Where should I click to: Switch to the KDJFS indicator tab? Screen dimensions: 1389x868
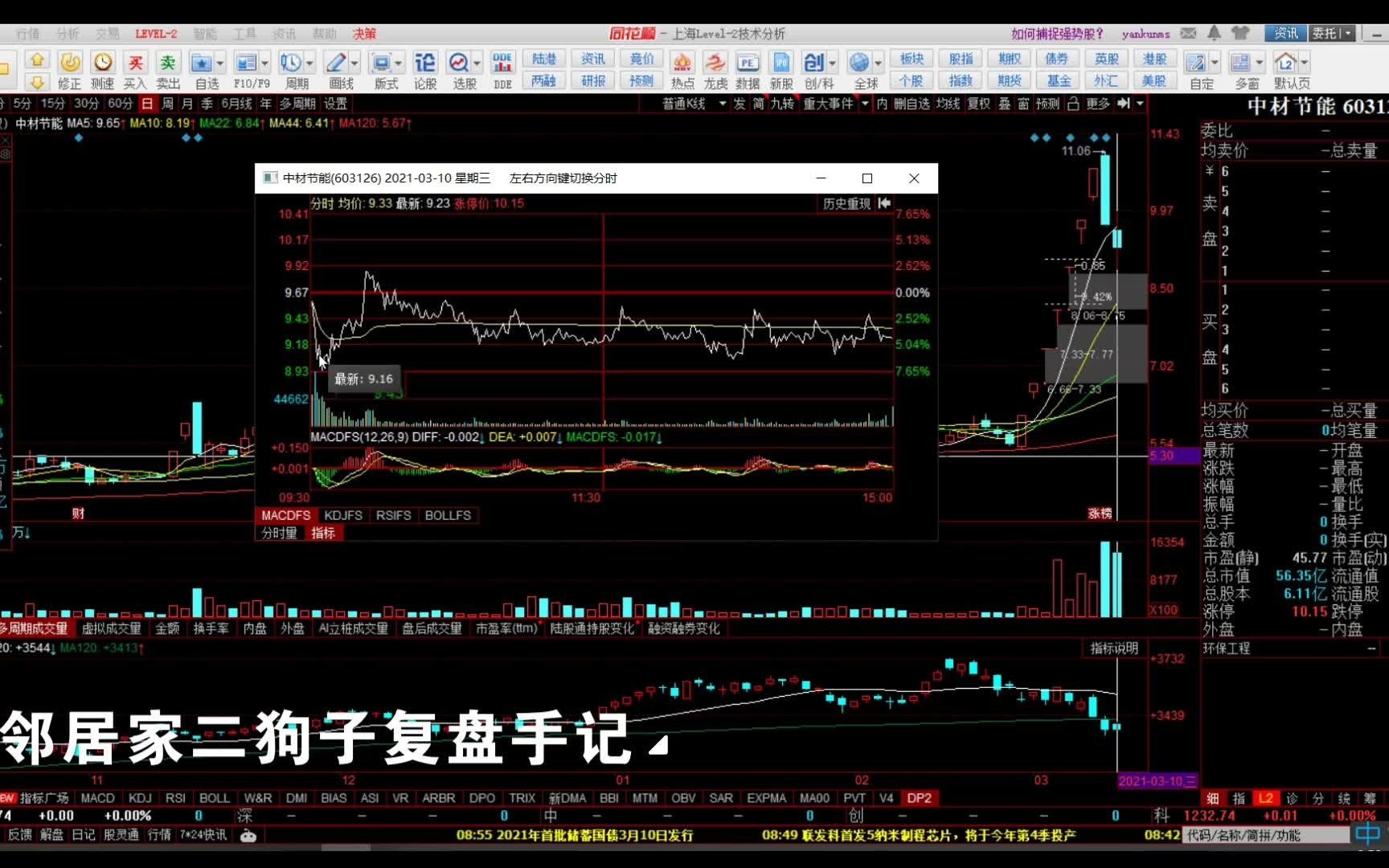click(343, 515)
